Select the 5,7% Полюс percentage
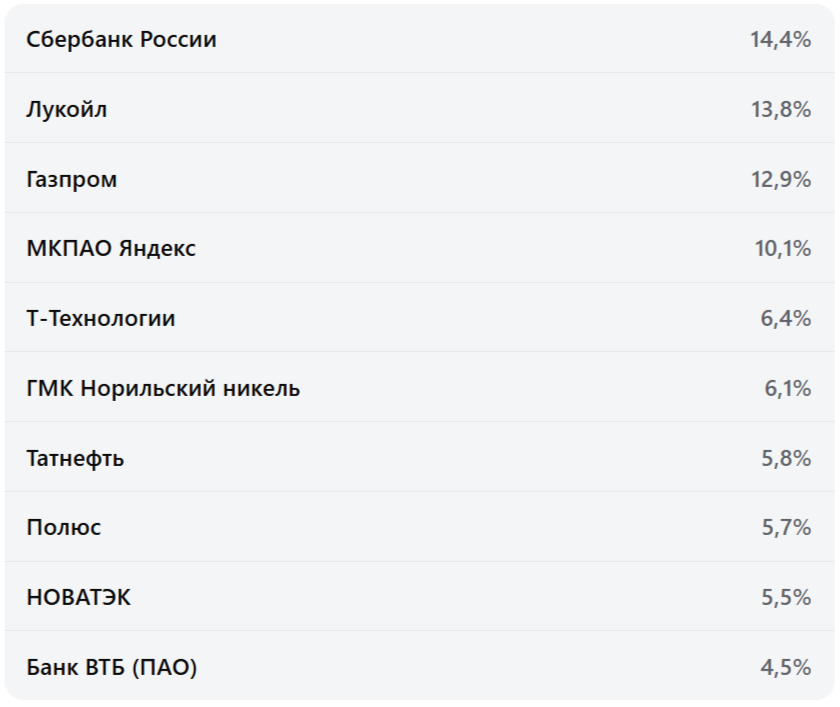The width and height of the screenshot is (840, 707). (786, 527)
